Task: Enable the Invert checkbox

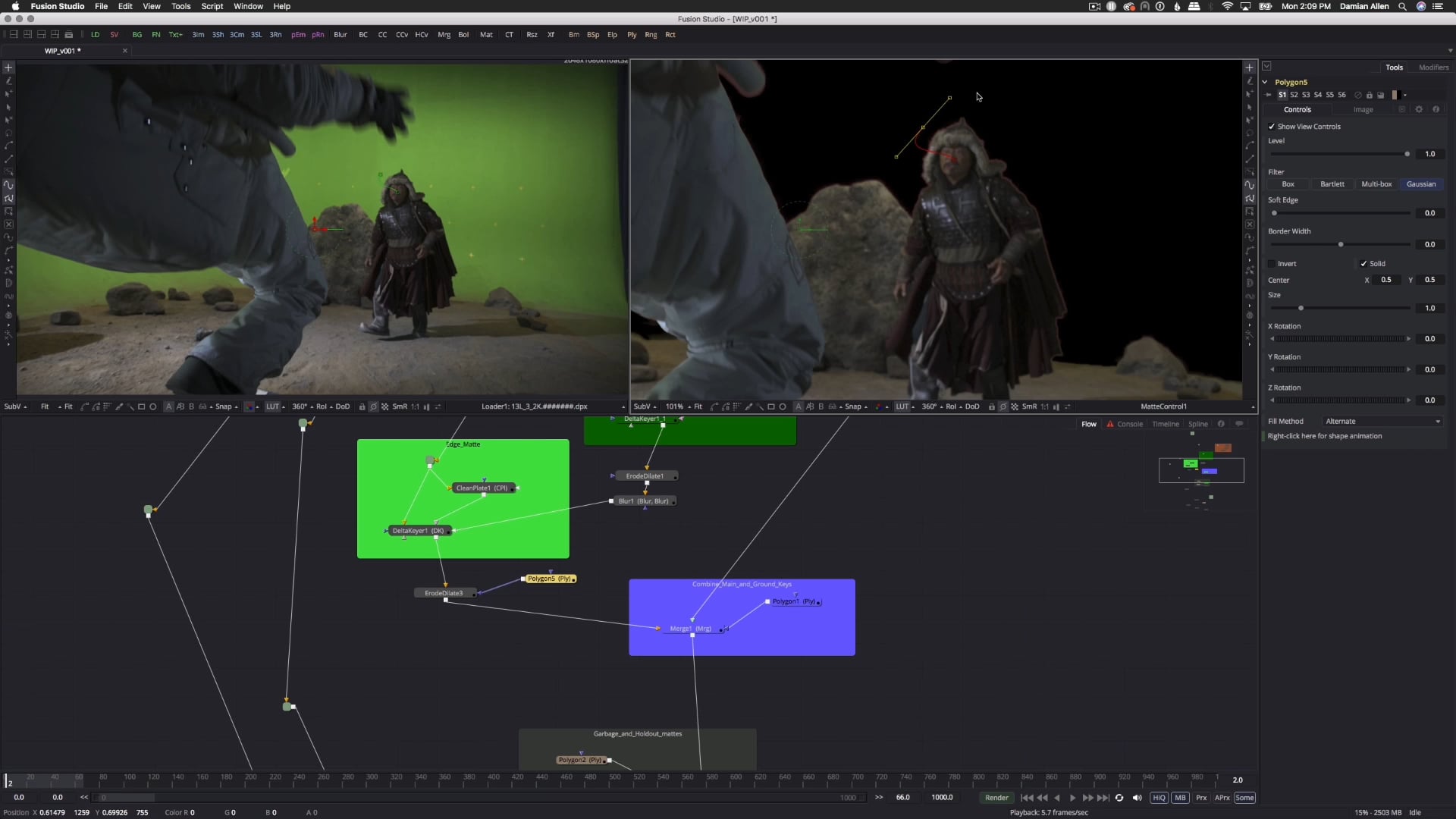Action: [1272, 264]
